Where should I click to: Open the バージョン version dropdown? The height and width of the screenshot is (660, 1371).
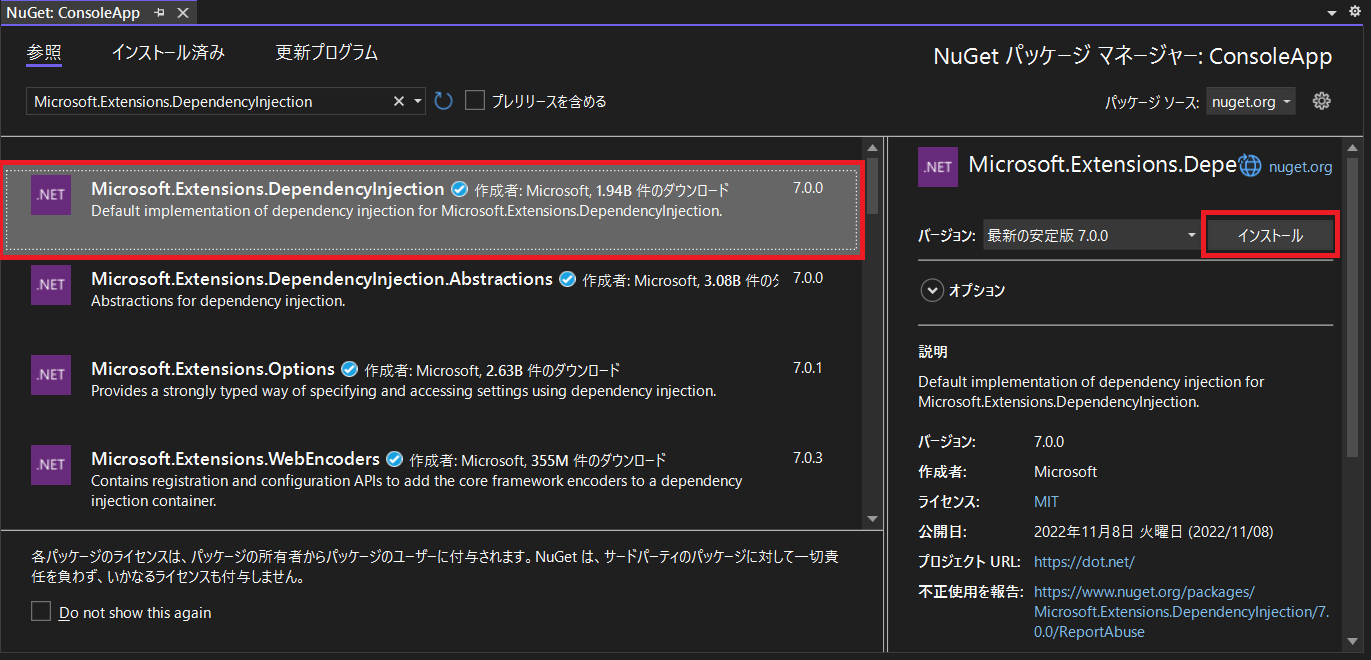[1092, 236]
